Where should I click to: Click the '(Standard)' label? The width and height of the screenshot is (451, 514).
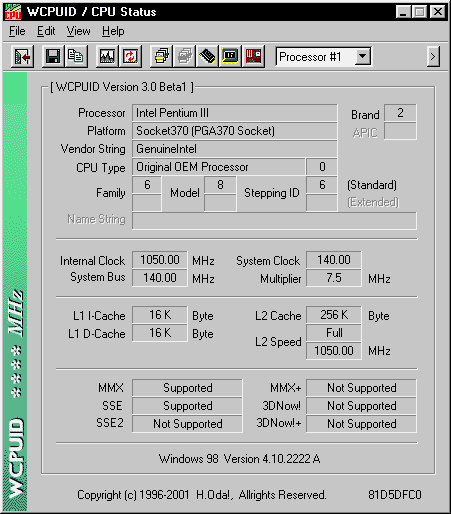click(372, 185)
